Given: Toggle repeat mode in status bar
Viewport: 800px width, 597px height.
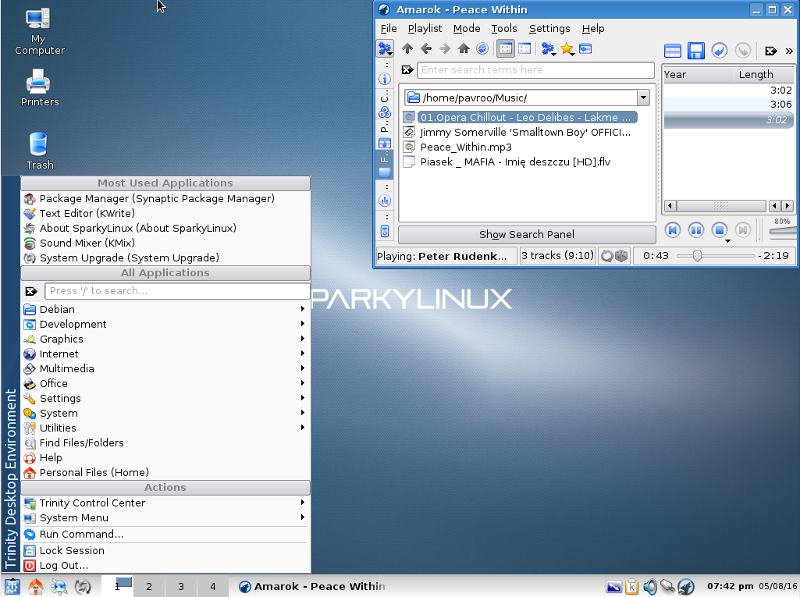Looking at the screenshot, I should point(607,256).
